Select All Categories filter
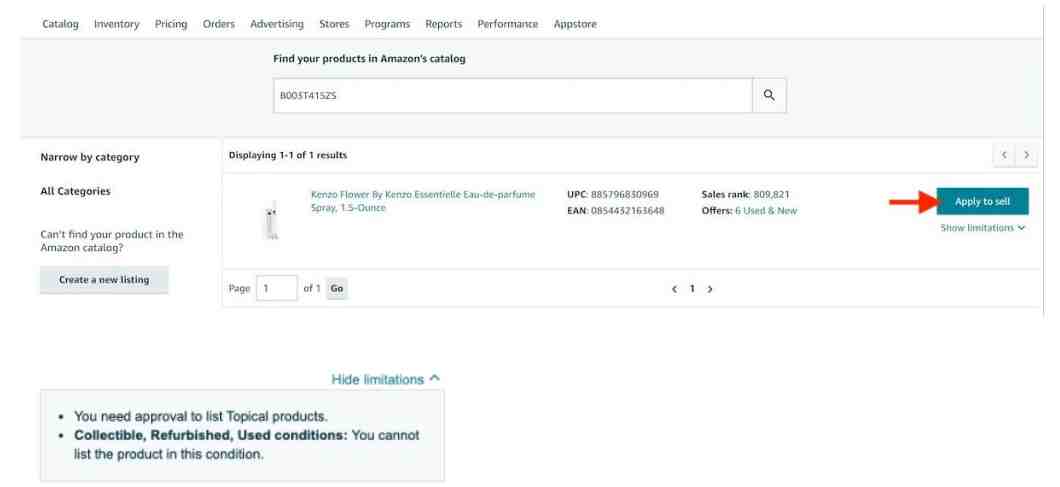 click(x=75, y=191)
